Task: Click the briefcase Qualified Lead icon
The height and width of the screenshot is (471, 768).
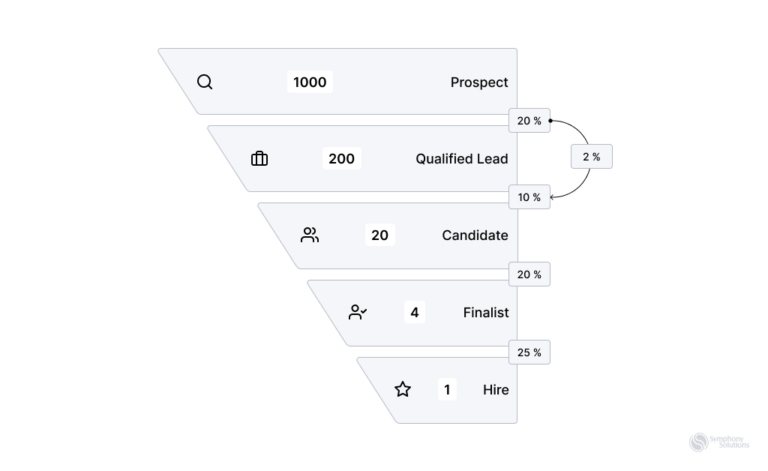Action: [x=259, y=158]
